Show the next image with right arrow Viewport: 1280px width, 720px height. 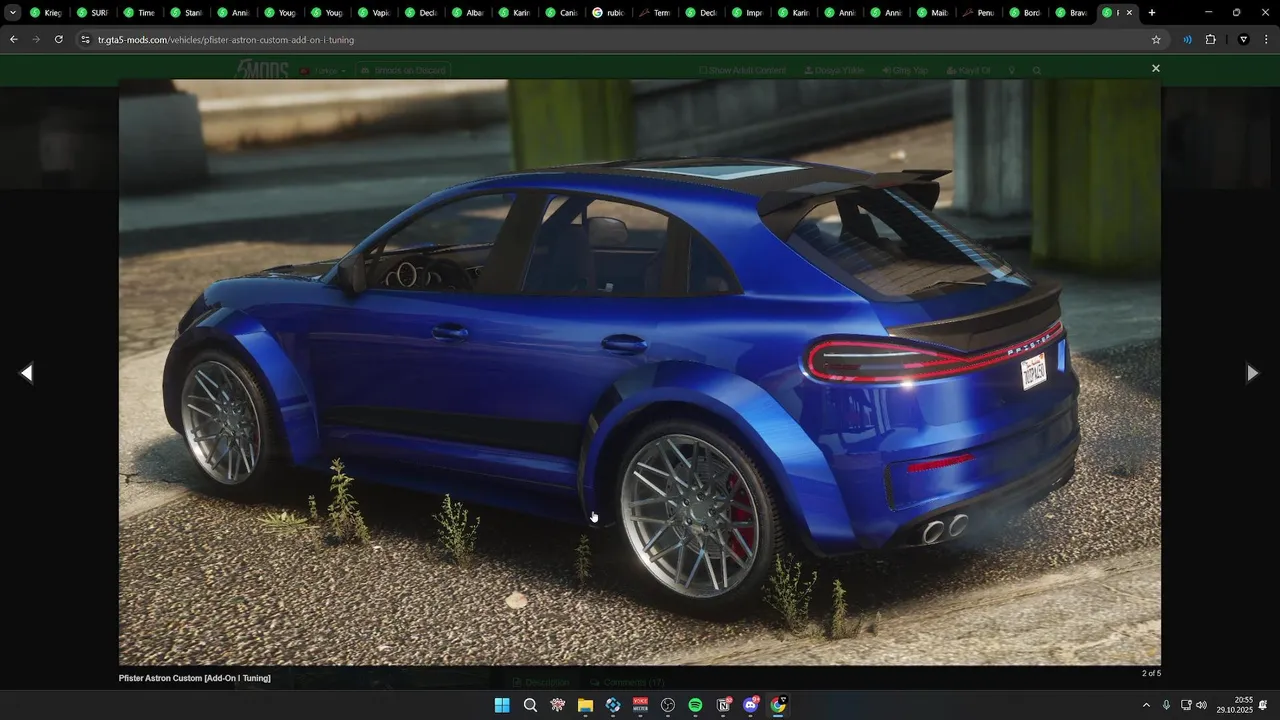pyautogui.click(x=1252, y=373)
